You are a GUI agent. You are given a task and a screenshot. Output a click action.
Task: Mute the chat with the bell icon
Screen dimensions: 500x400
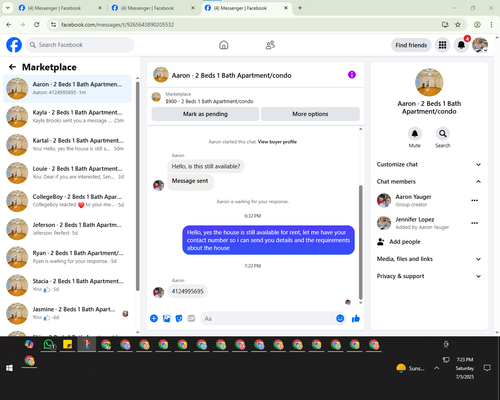(x=415, y=134)
